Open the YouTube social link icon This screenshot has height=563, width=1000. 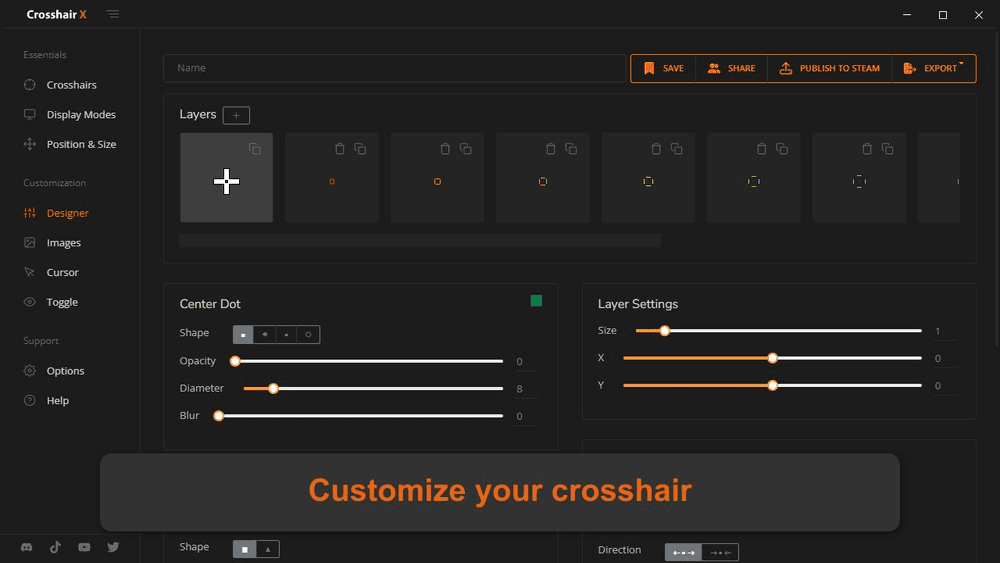click(x=85, y=547)
